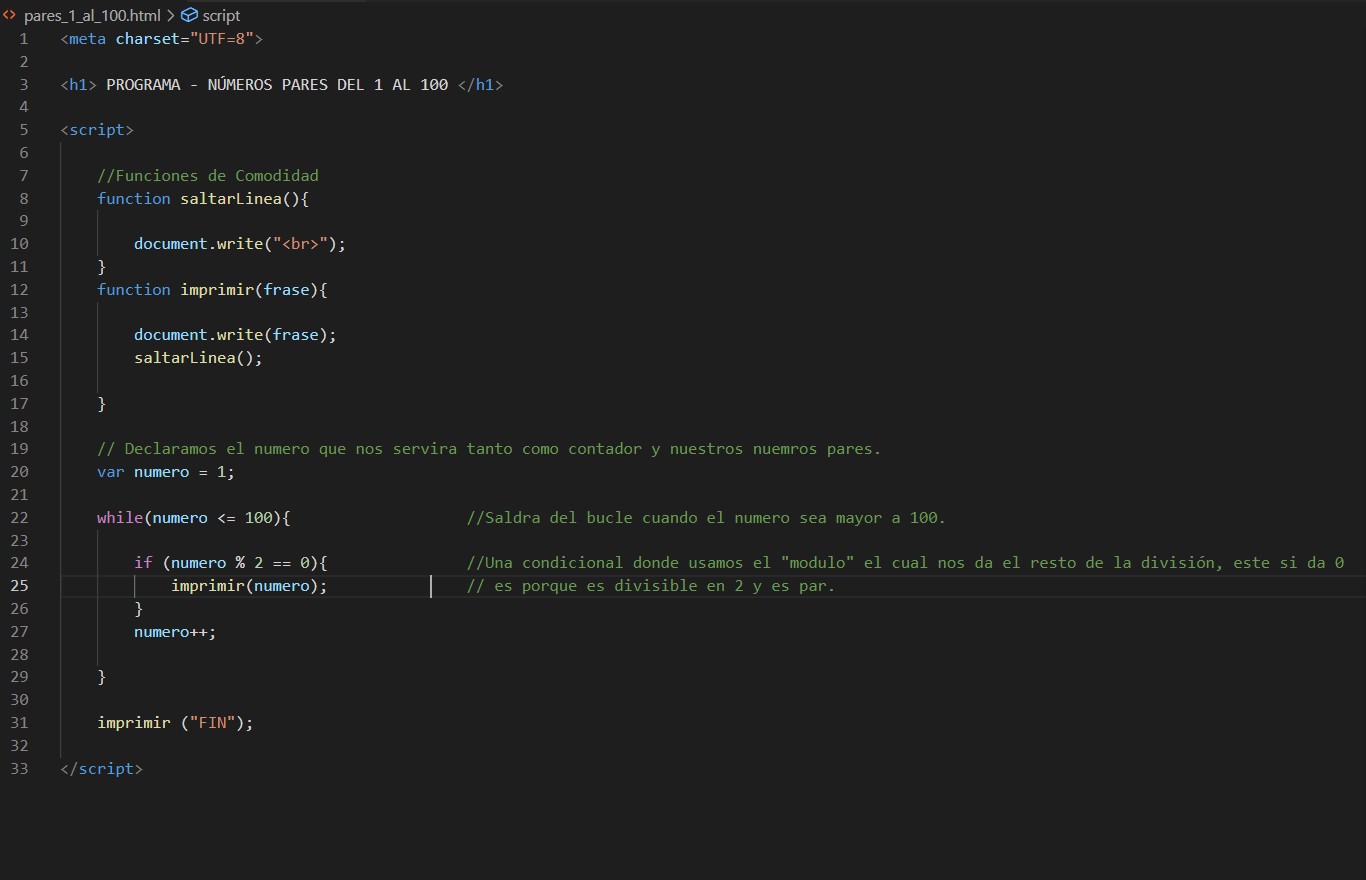Click function imprimir(frase) declaration
1366x880 pixels.
[x=212, y=290]
